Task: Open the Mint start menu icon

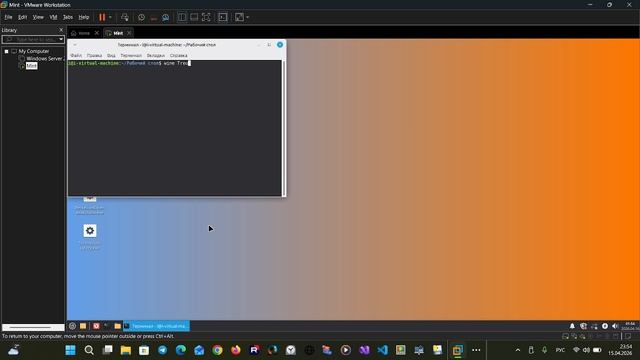Action: point(72,326)
